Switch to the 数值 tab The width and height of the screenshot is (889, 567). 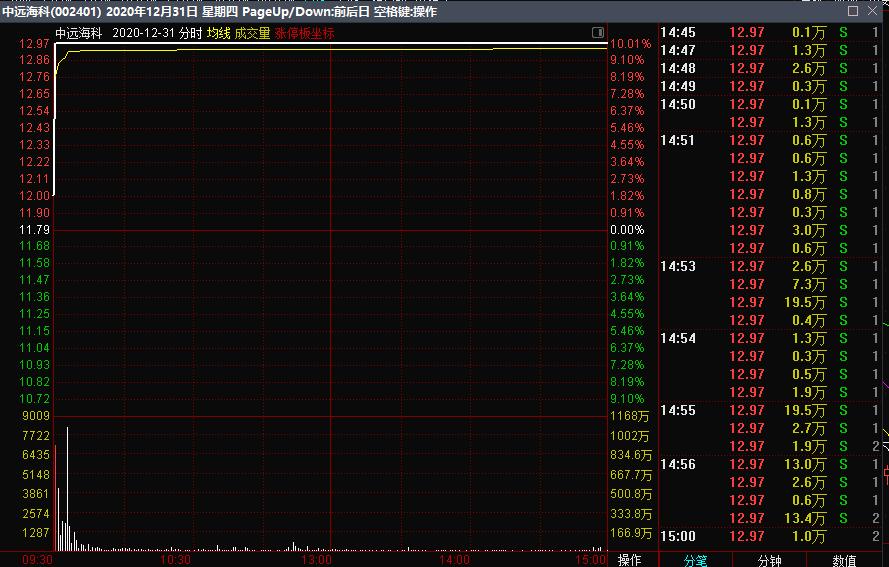(x=844, y=560)
